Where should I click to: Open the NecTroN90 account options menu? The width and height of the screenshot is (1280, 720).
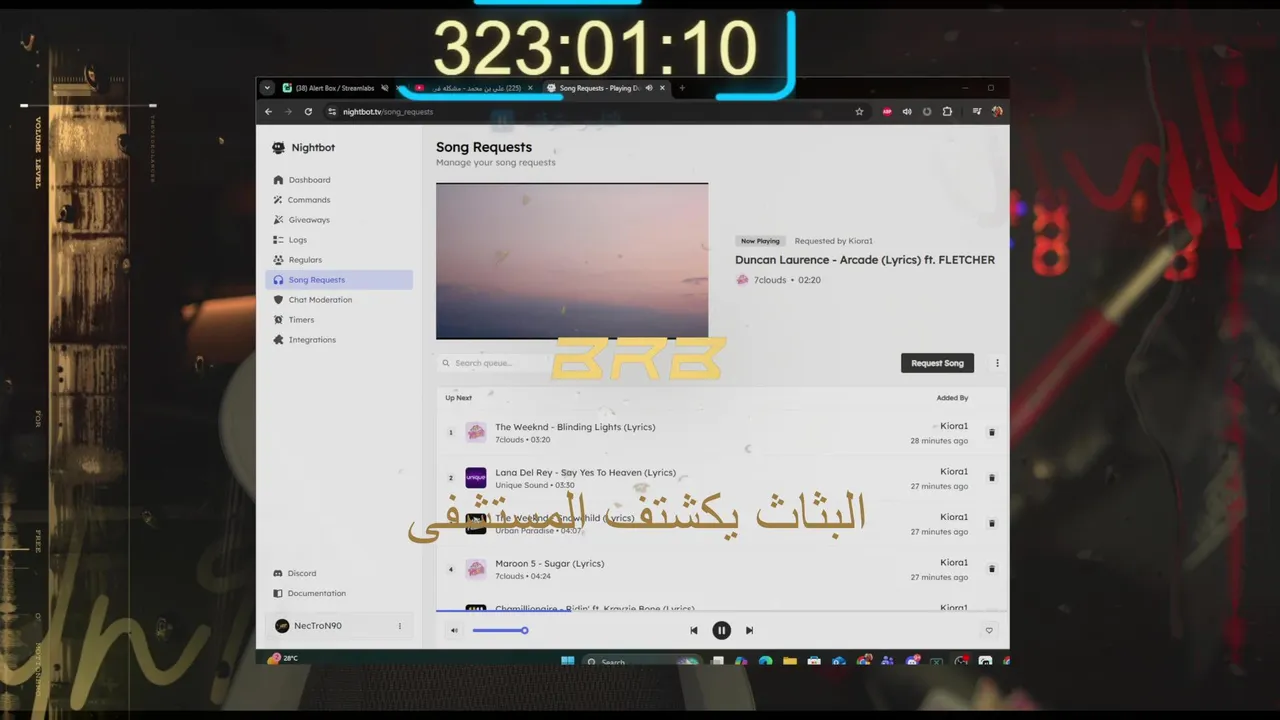click(x=400, y=626)
